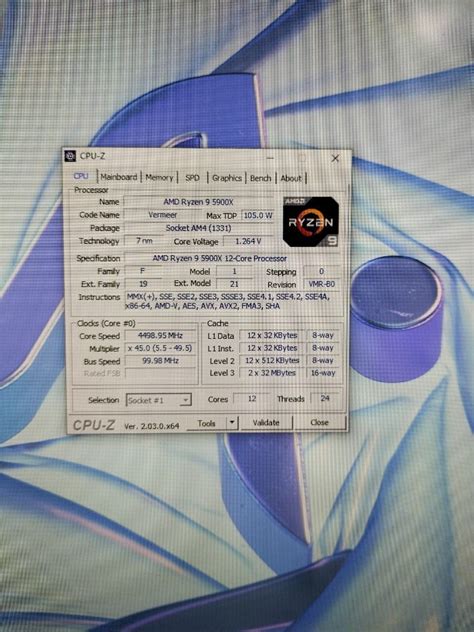Click the empty Rated FSB field
Viewport: 474px width, 632px height.
[x=160, y=373]
